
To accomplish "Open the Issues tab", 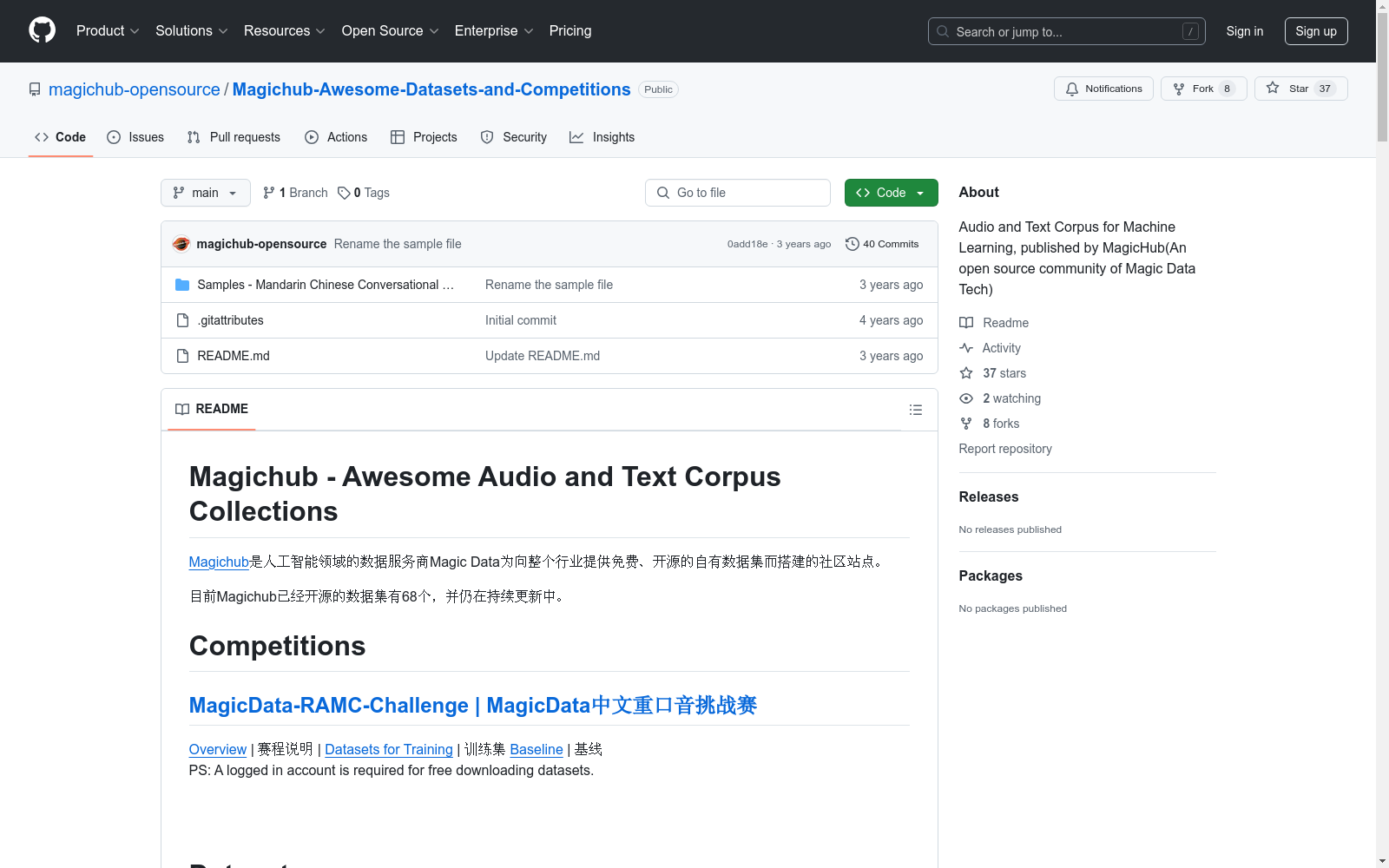I will tap(135, 137).
